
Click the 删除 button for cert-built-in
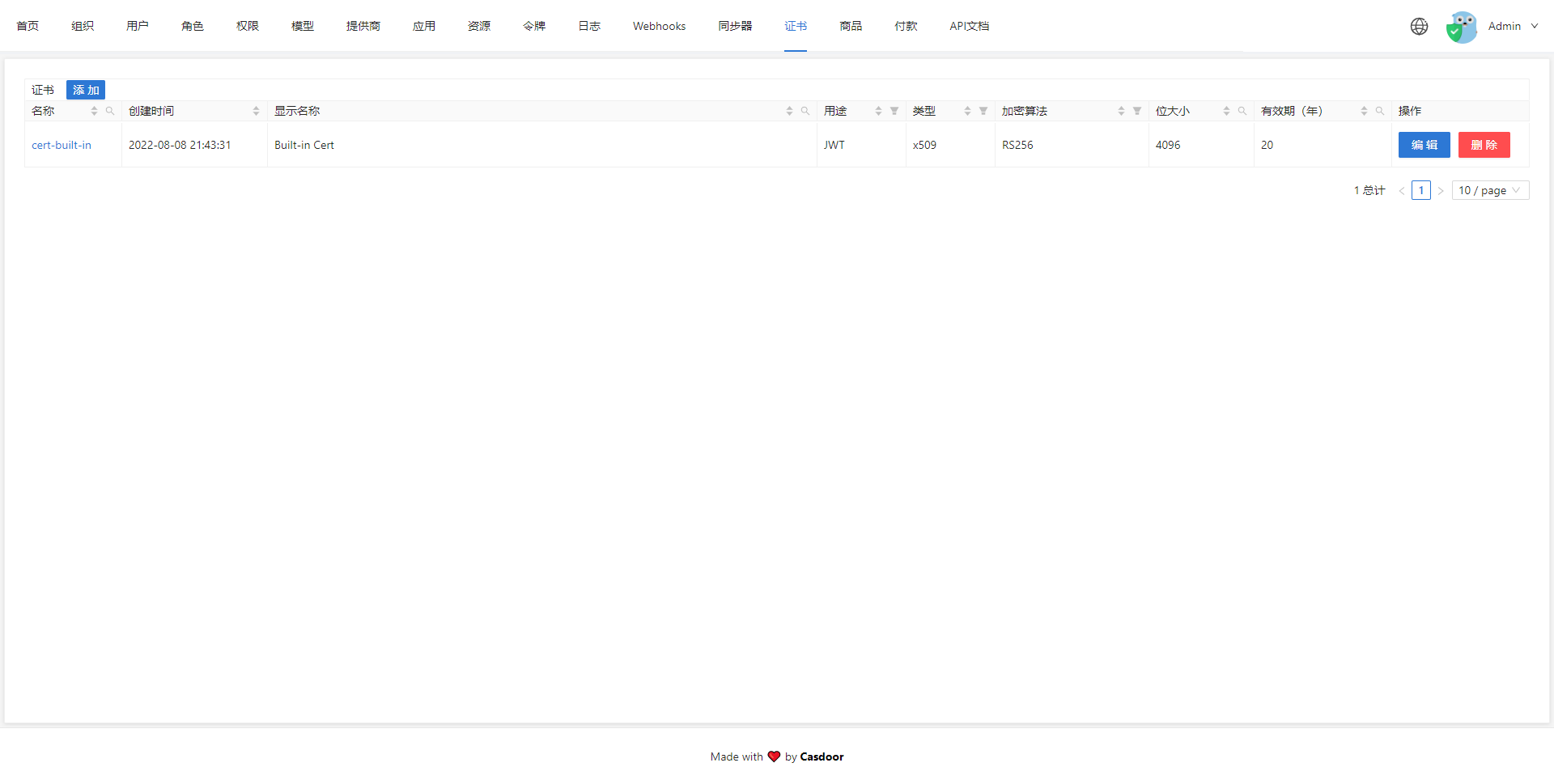1484,145
